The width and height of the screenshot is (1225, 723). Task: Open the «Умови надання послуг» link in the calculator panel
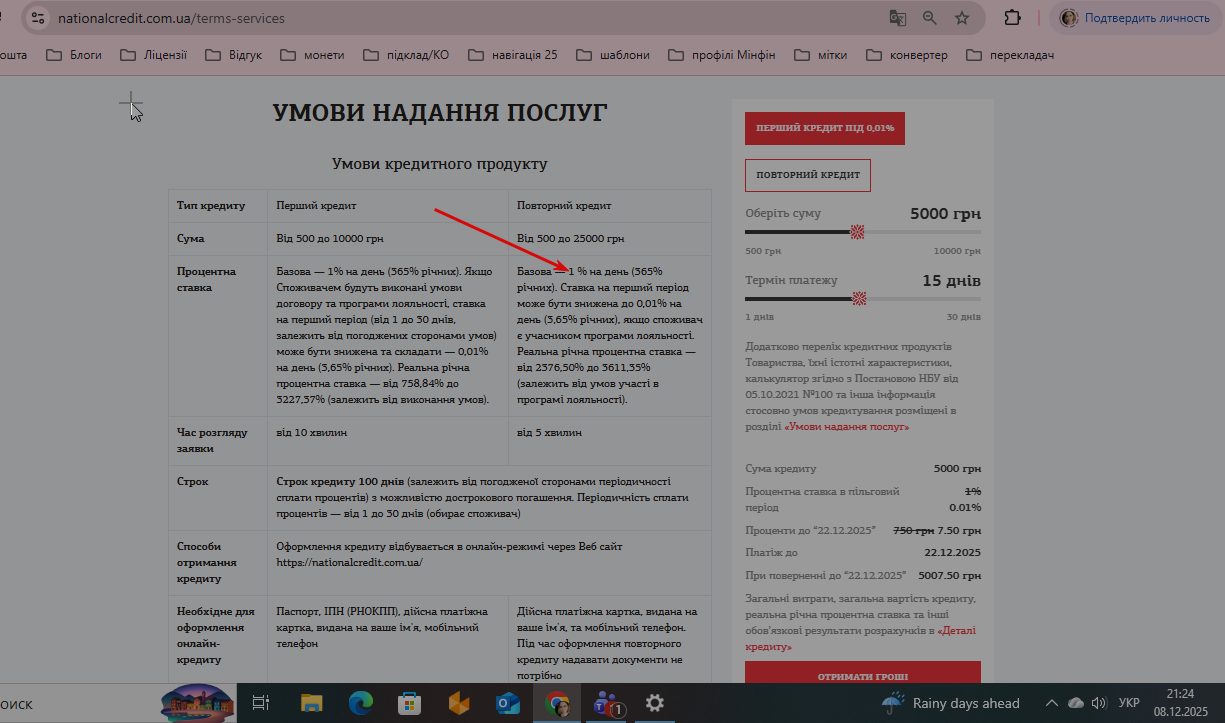coord(847,427)
